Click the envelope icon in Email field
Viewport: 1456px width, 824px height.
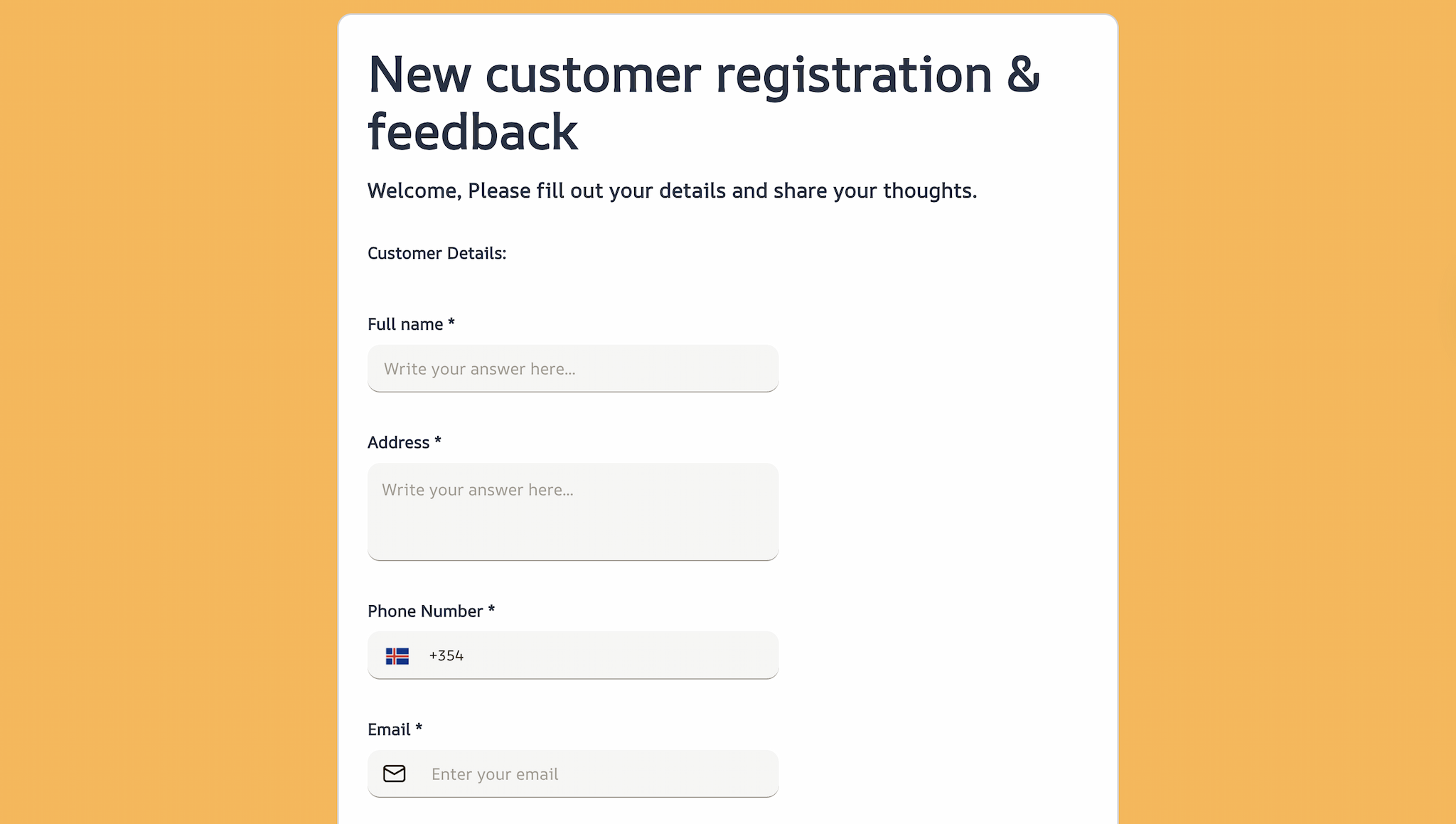(x=394, y=774)
